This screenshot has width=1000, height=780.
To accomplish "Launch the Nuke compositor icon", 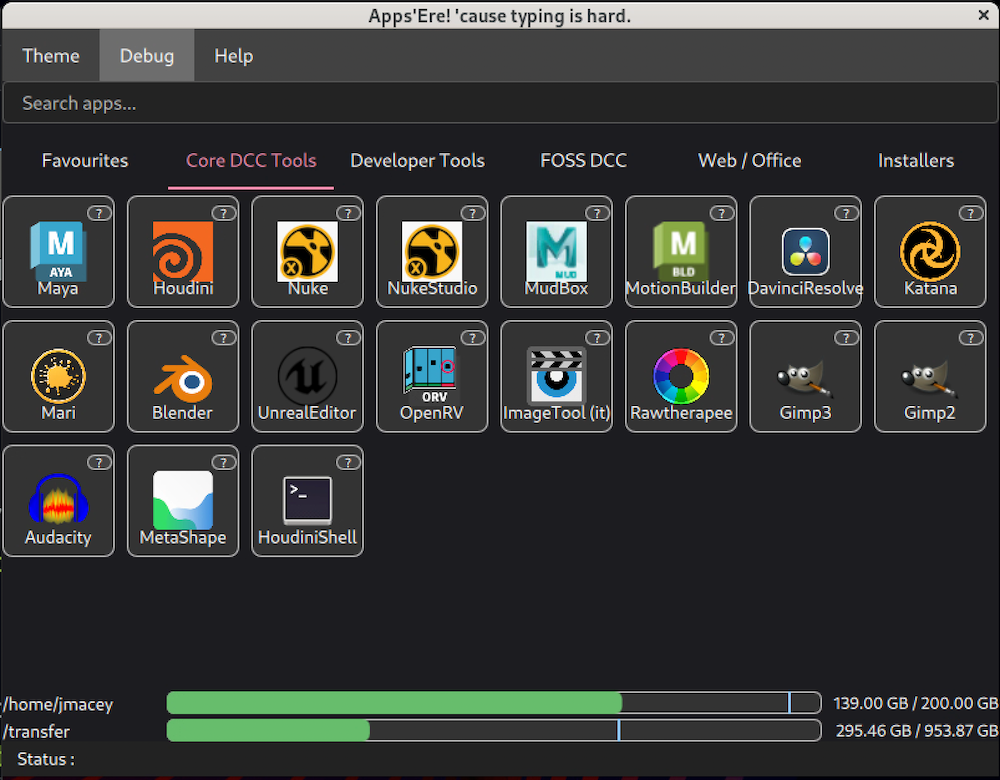I will (x=307, y=250).
